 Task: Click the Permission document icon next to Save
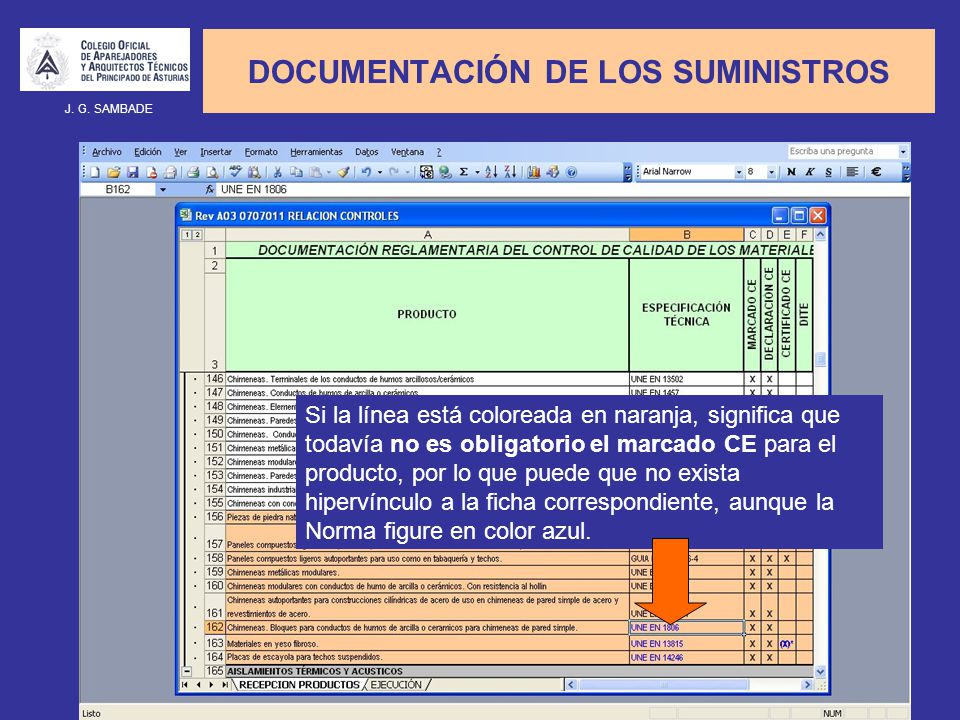point(151,172)
